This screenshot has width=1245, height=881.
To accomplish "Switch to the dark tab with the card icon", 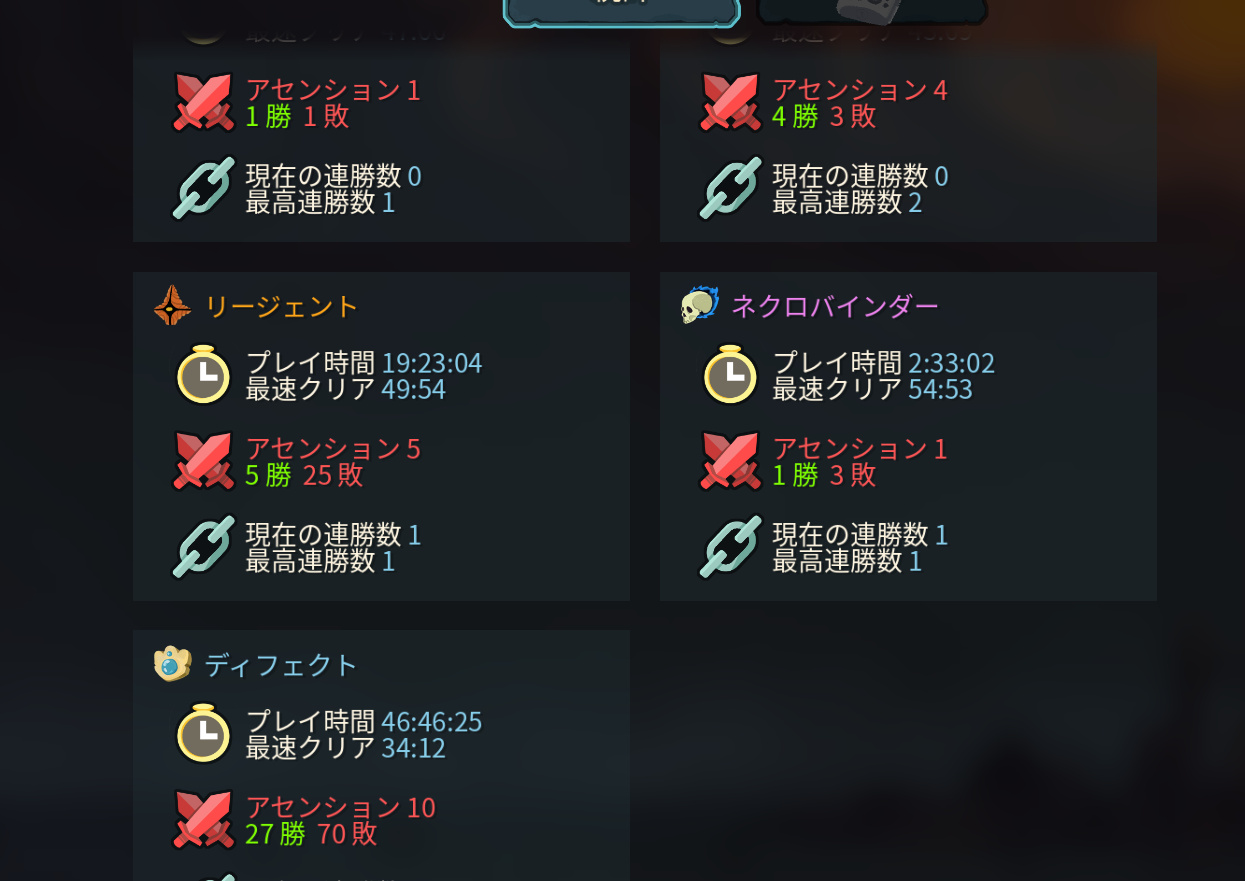I will click(872, 10).
